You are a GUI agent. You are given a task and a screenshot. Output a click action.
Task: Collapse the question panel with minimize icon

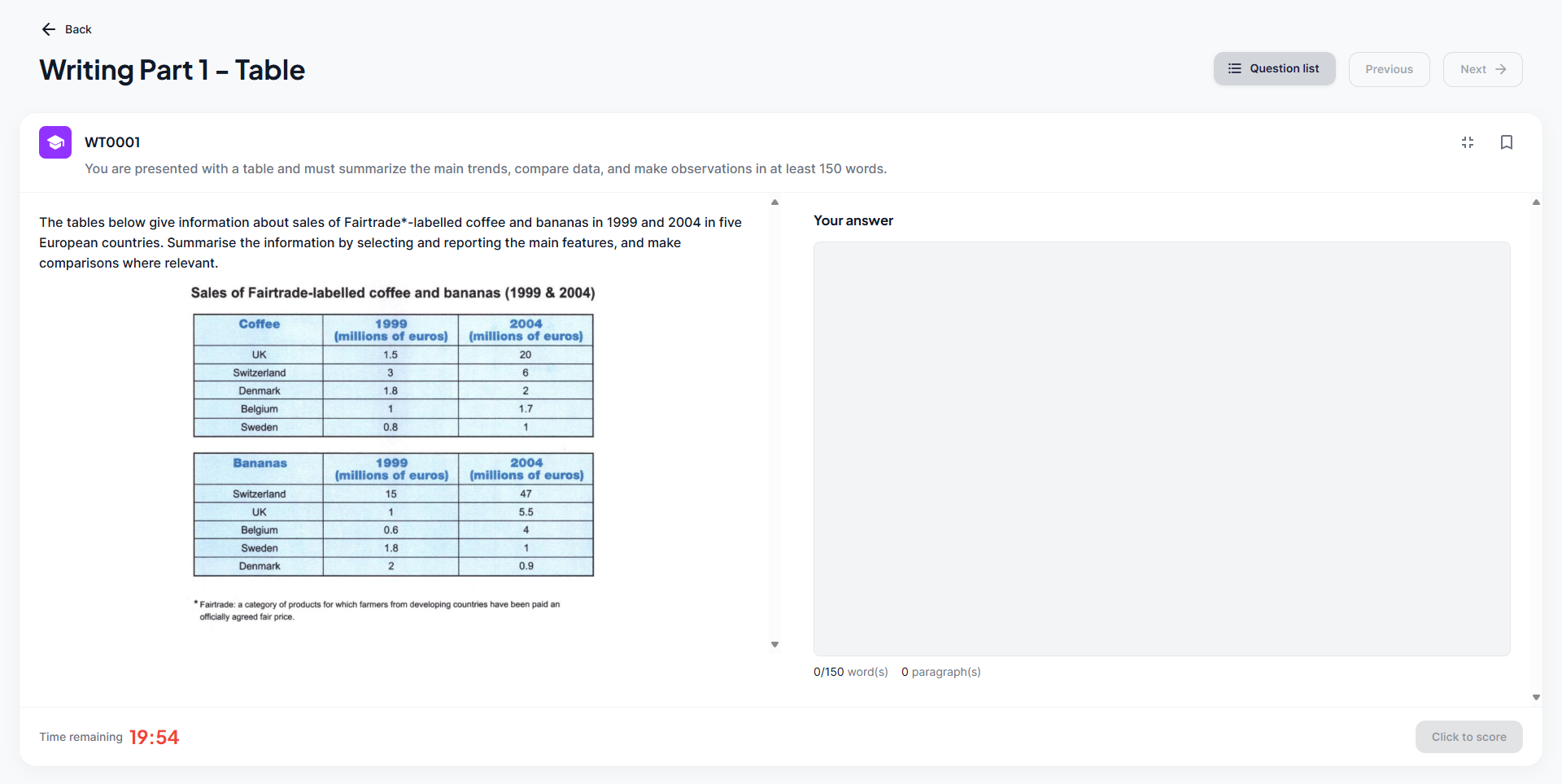[x=1468, y=142]
